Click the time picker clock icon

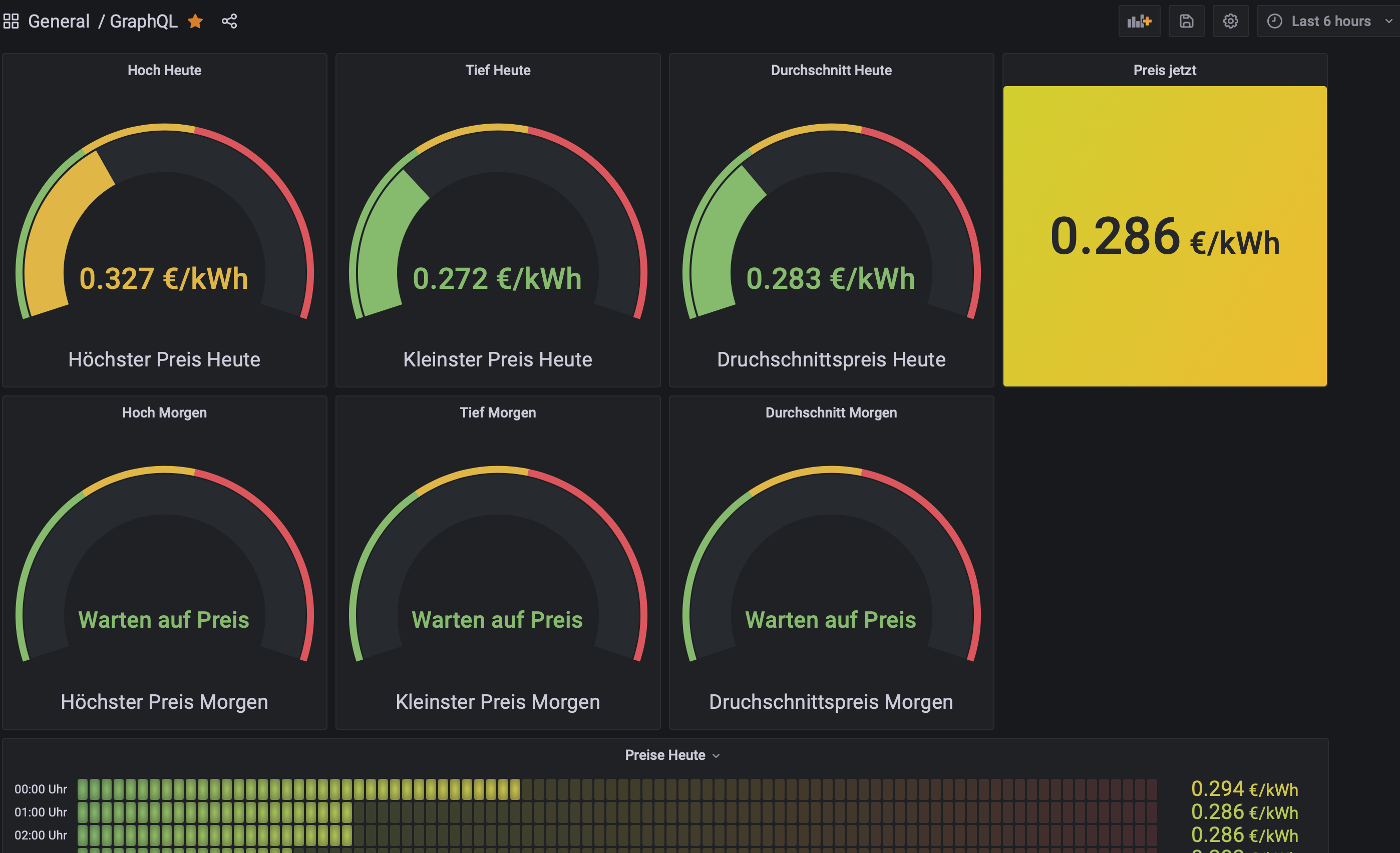1274,22
